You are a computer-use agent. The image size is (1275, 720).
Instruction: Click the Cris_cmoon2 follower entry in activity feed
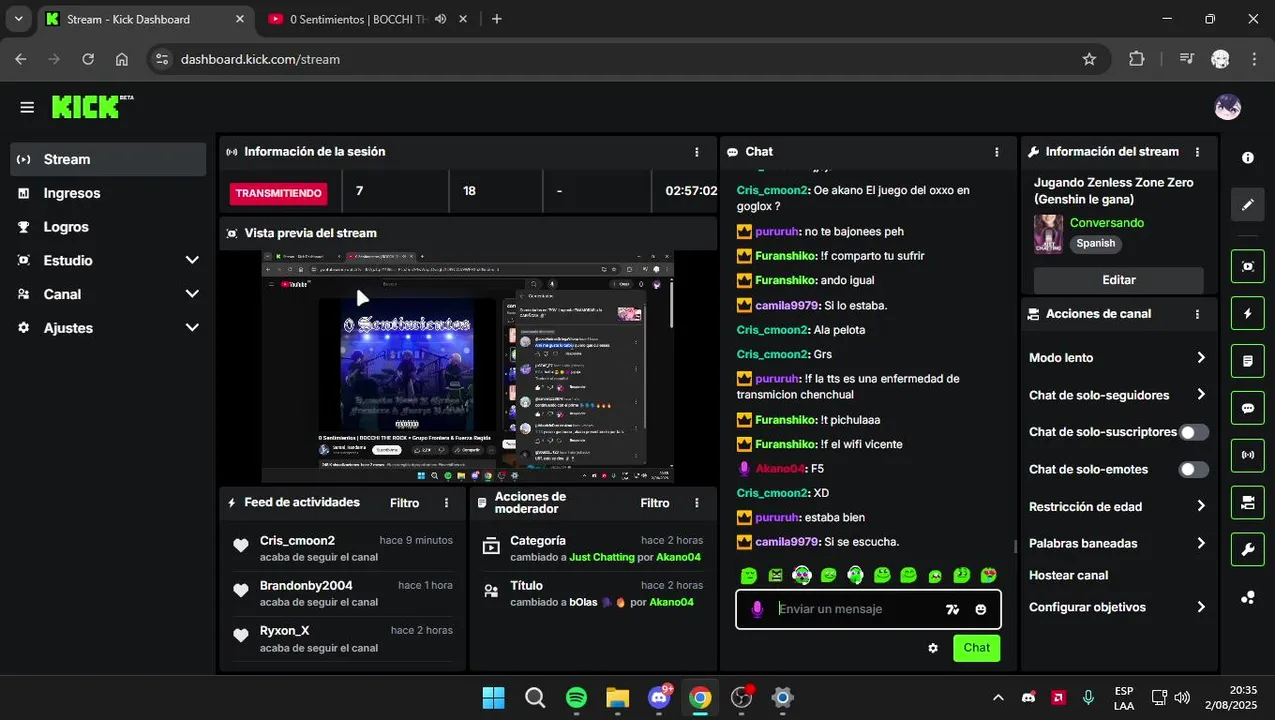coord(343,548)
